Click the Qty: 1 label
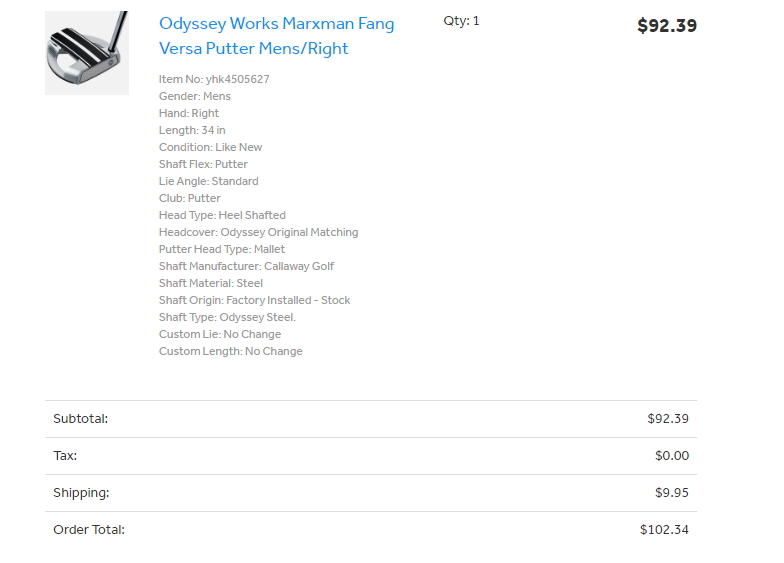Screen dimensions: 784x563 [461, 21]
